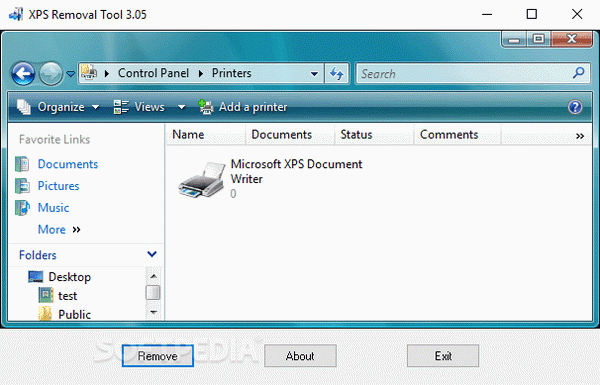The width and height of the screenshot is (600, 385).
Task: Go back with the blue Back arrow
Action: (23, 73)
